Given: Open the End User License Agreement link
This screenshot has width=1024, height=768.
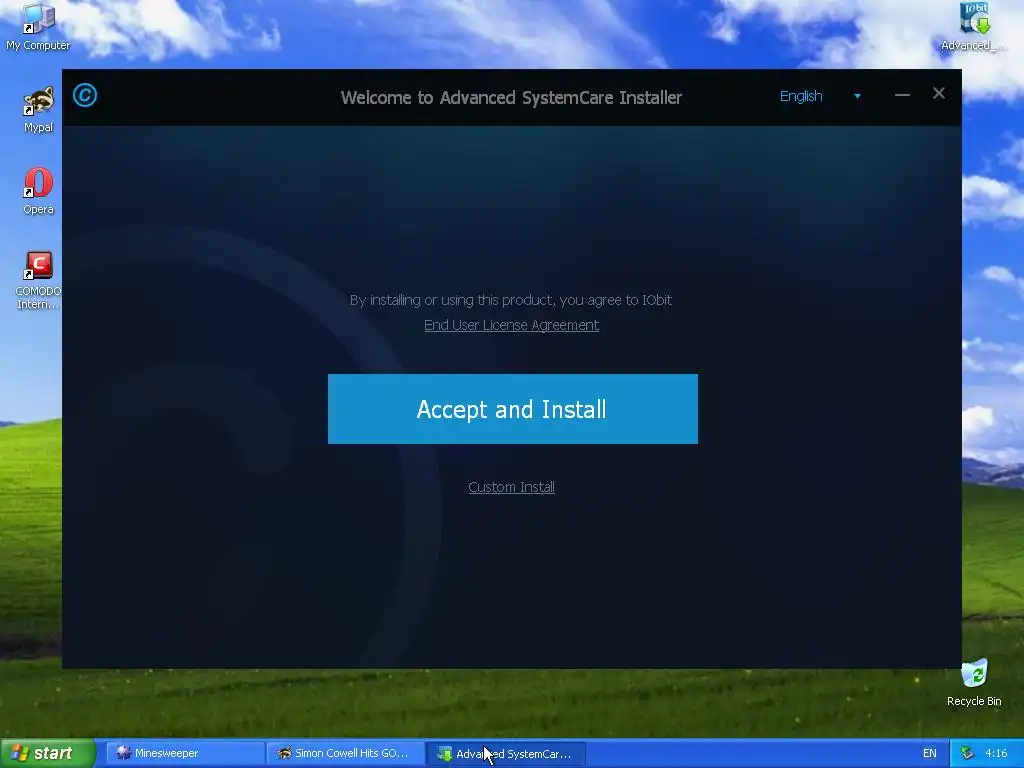Looking at the screenshot, I should (511, 325).
